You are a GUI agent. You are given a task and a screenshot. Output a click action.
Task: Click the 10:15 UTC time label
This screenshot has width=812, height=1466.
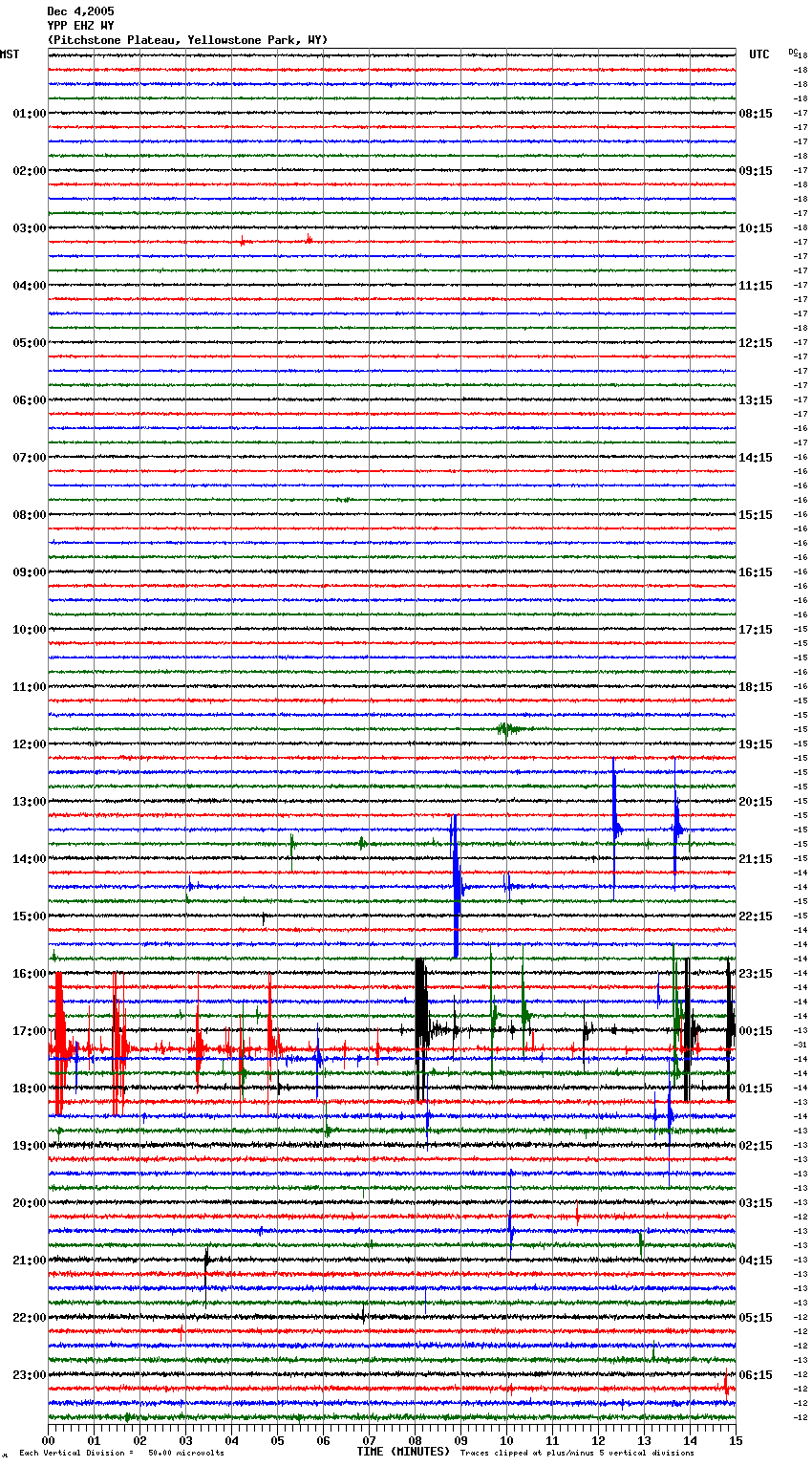756,228
